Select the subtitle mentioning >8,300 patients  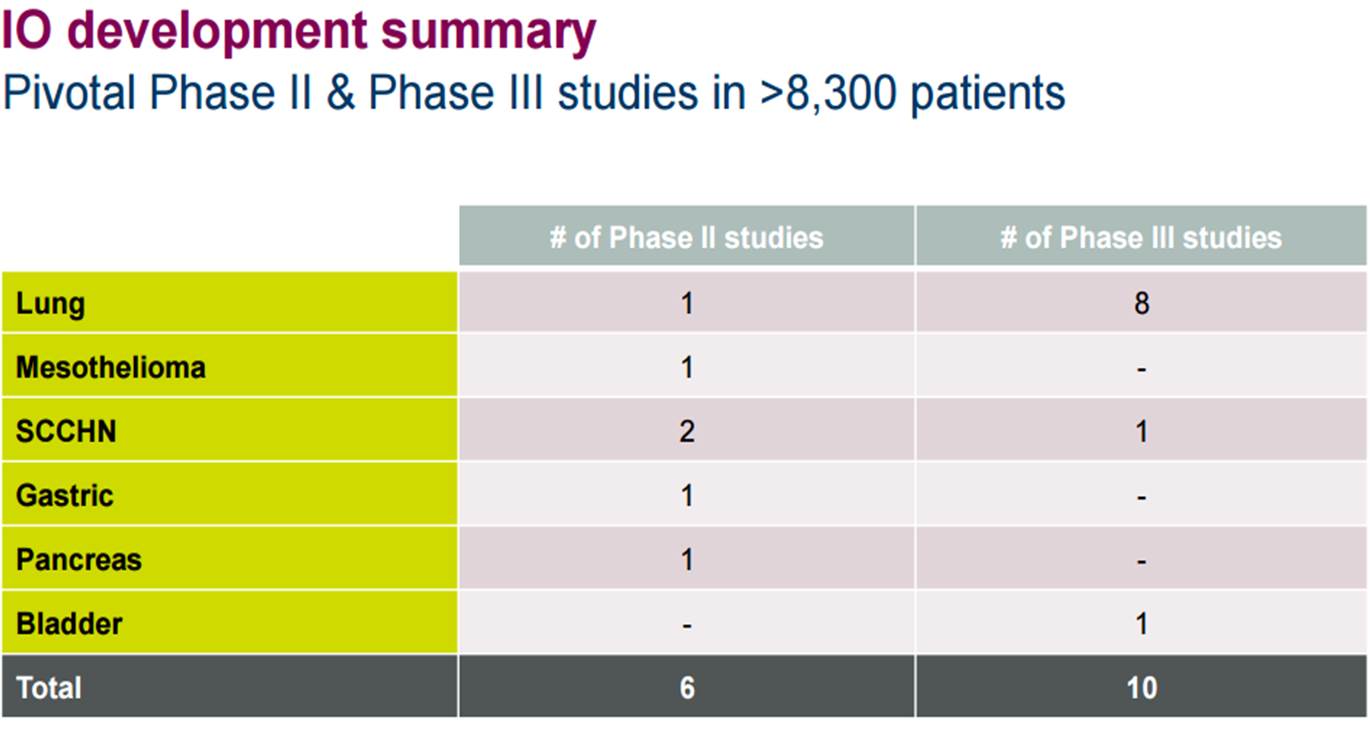534,93
